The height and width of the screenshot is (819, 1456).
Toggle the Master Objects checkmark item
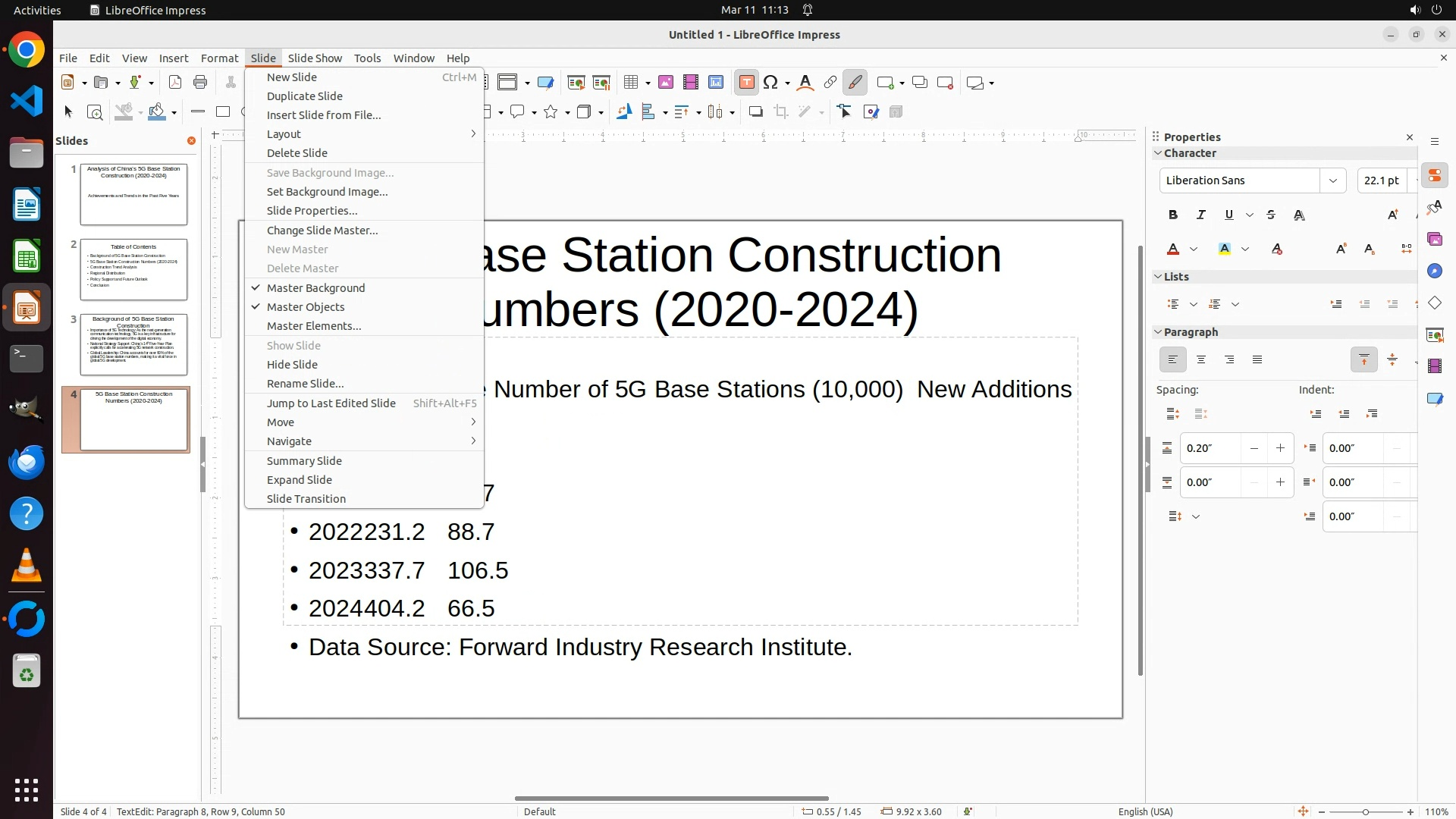tap(306, 307)
